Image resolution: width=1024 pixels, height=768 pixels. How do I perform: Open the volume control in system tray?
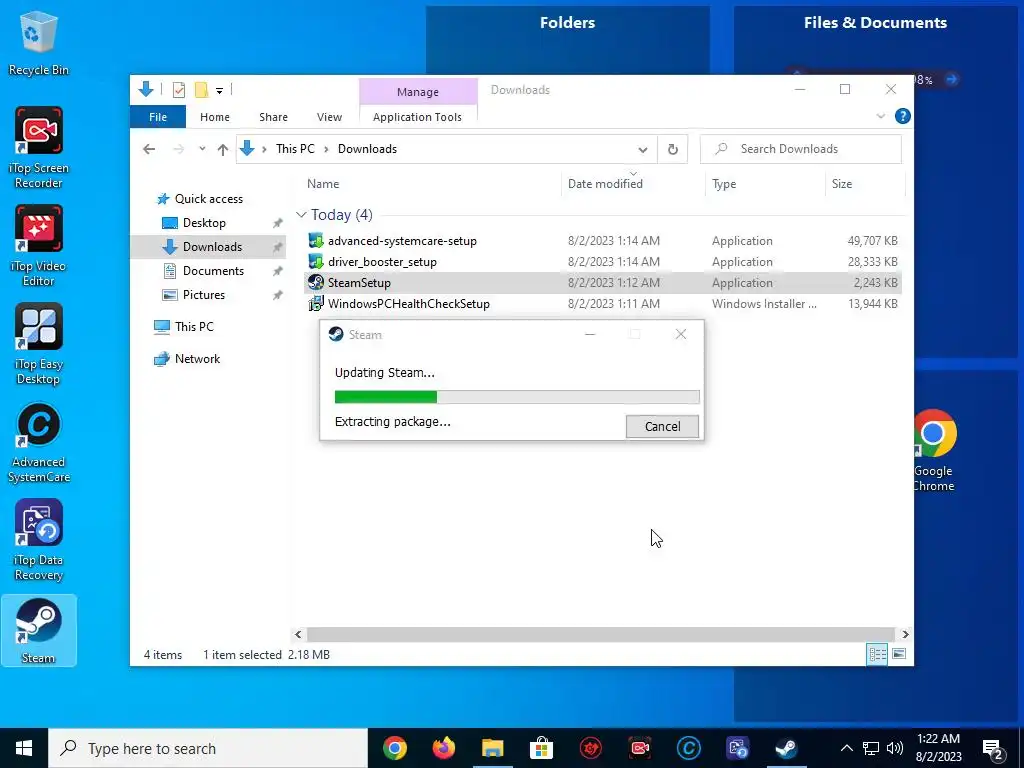pos(895,748)
